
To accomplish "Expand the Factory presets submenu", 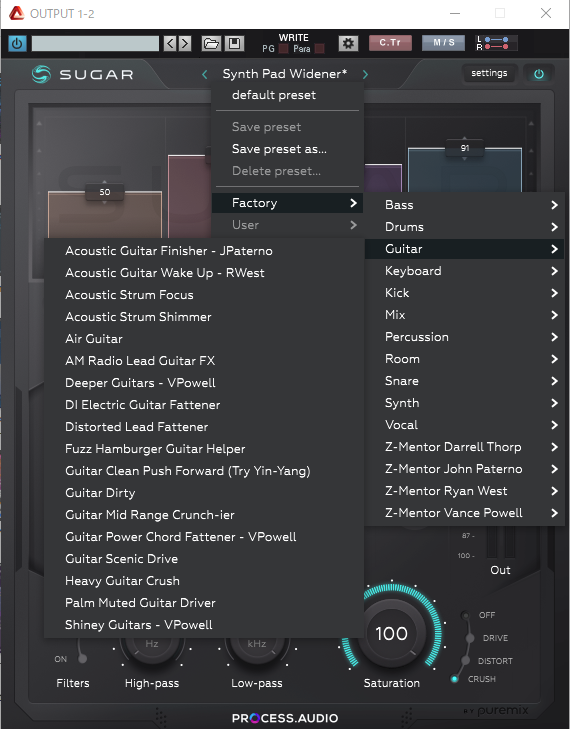I will point(287,203).
